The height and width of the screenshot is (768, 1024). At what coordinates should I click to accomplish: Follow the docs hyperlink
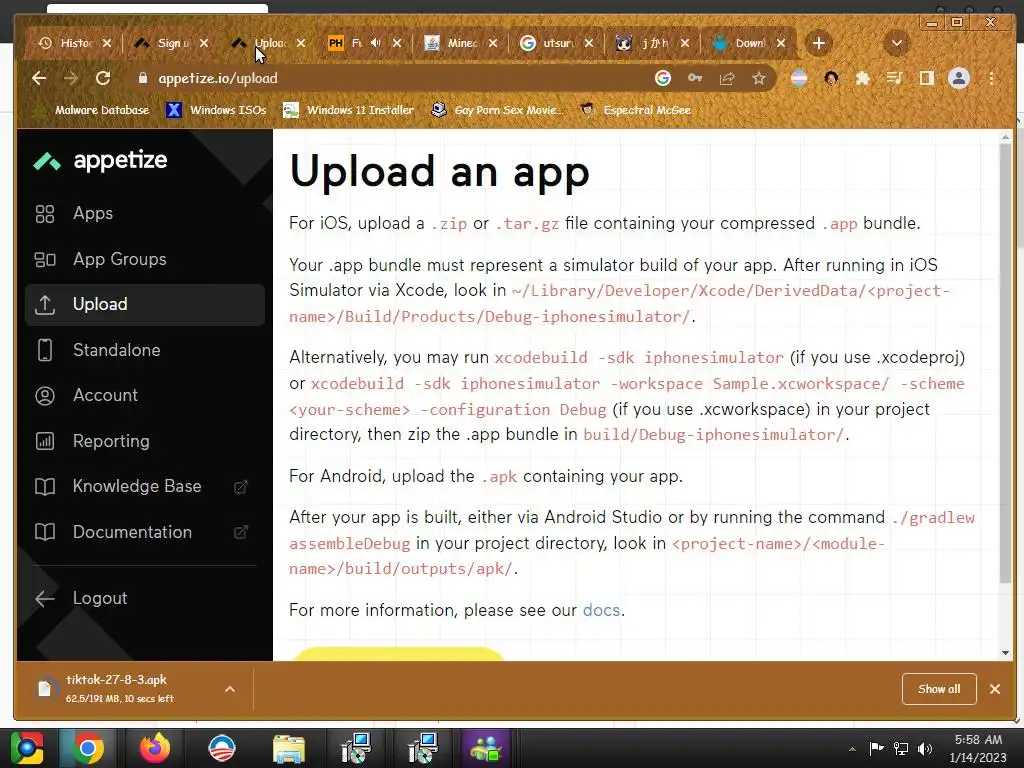601,610
